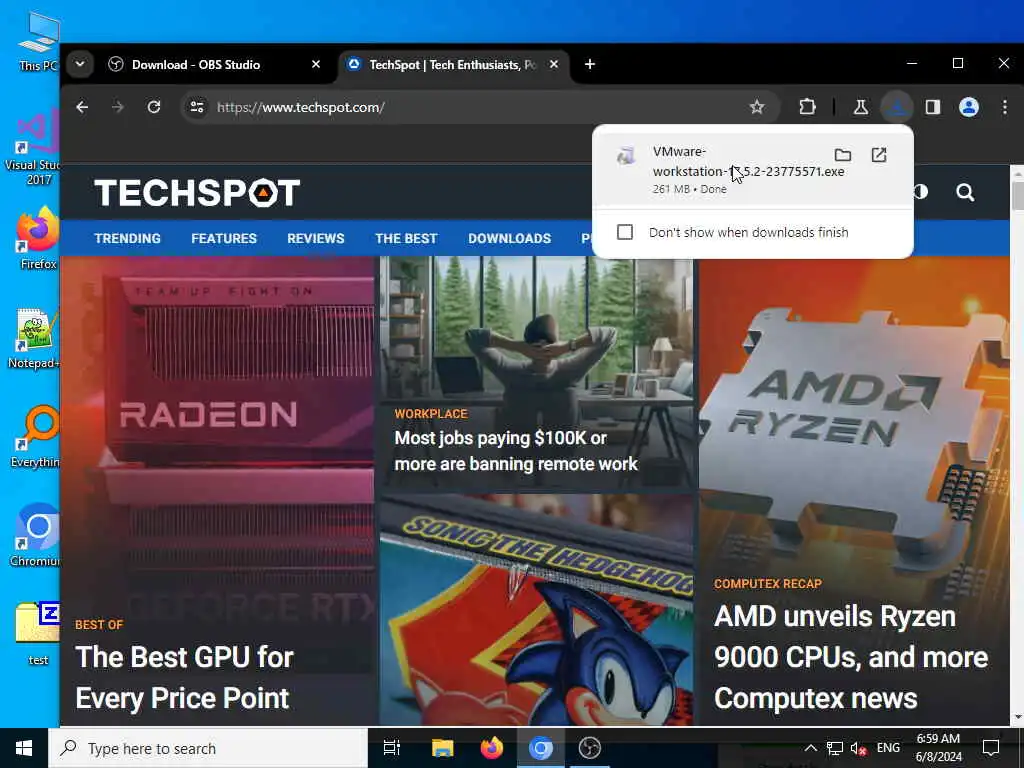Toggle the browser side panel icon
1024x768 pixels.
click(x=933, y=107)
